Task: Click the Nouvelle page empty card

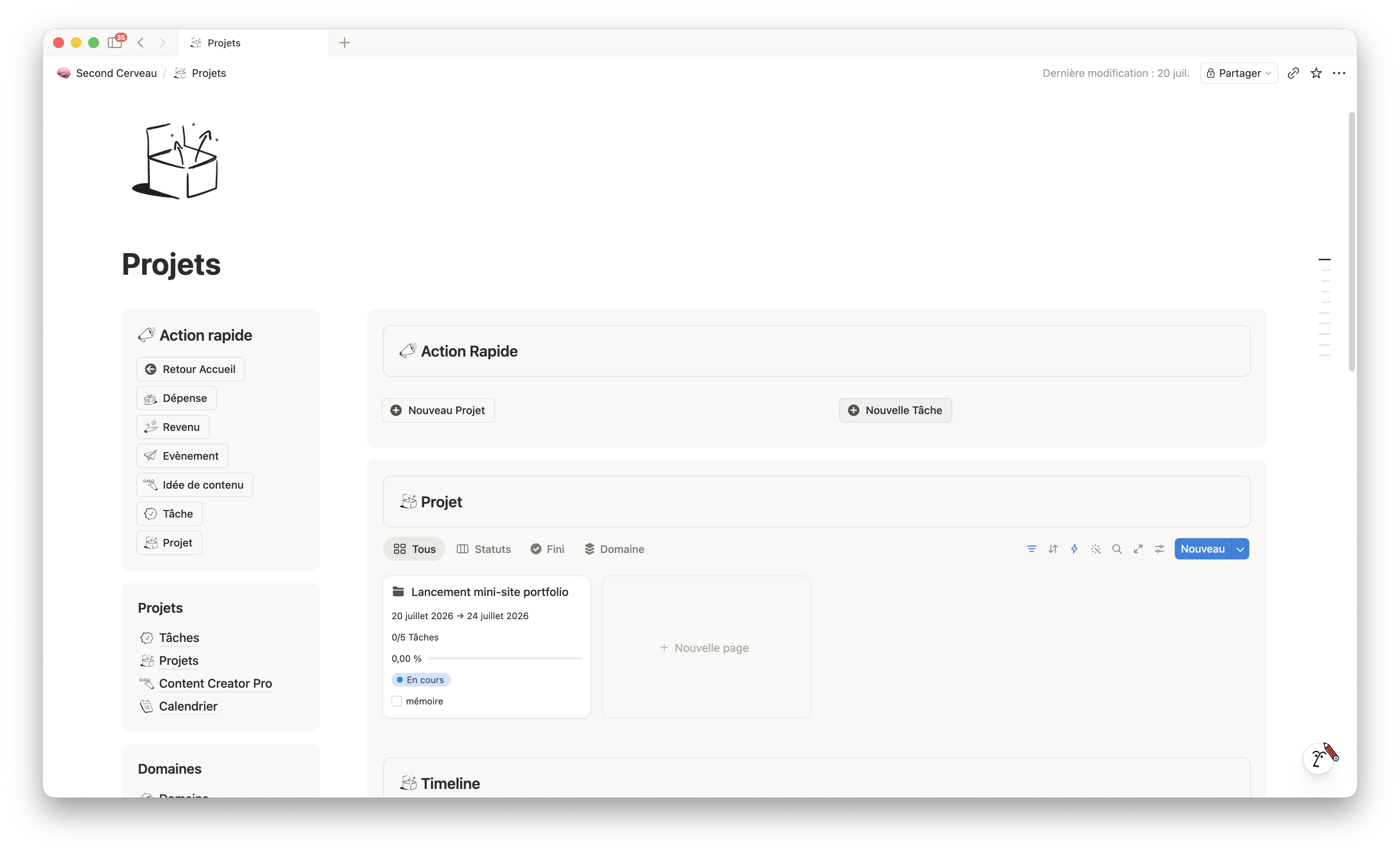Action: (706, 647)
